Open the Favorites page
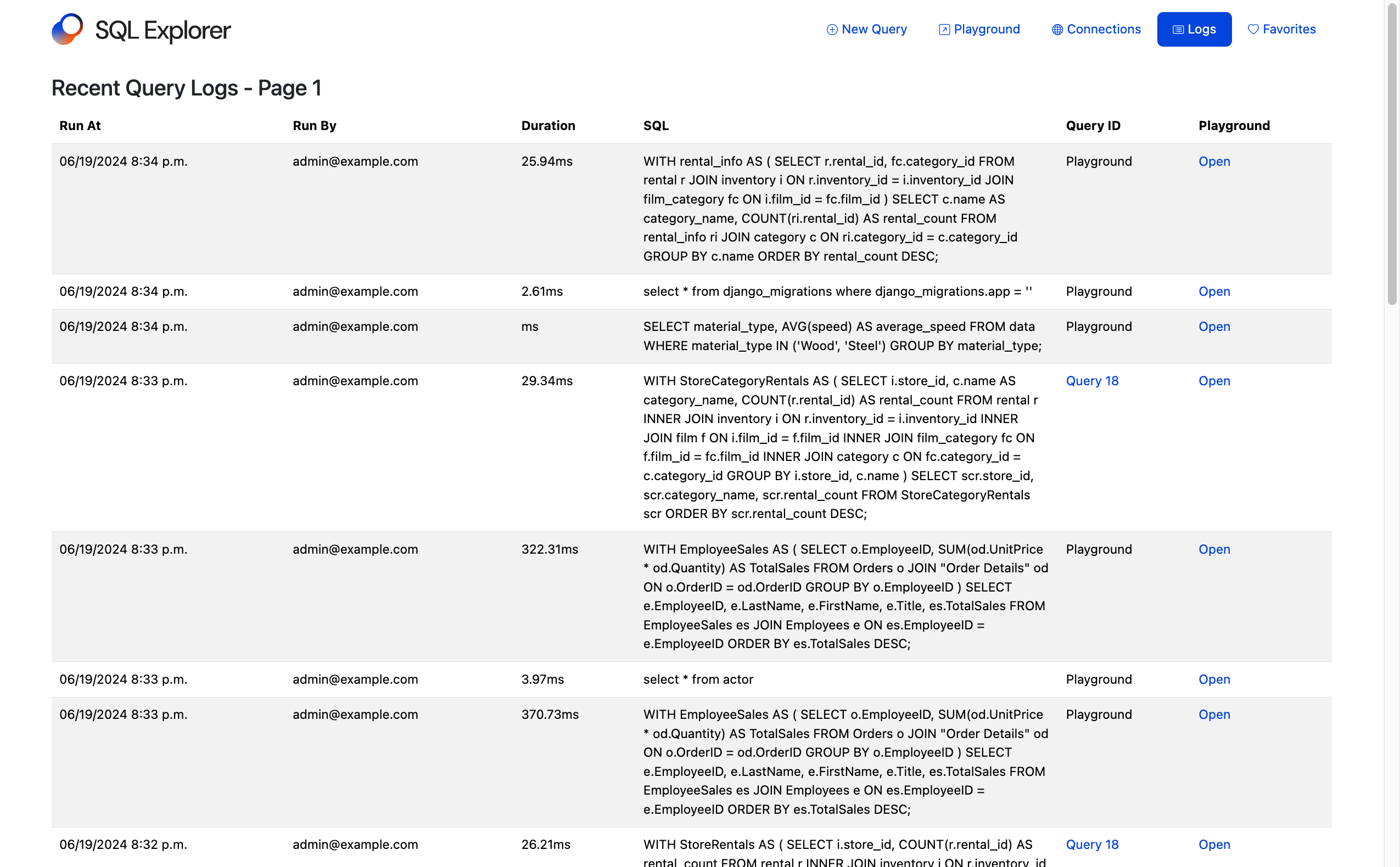The width and height of the screenshot is (1400, 867). pyautogui.click(x=1288, y=29)
